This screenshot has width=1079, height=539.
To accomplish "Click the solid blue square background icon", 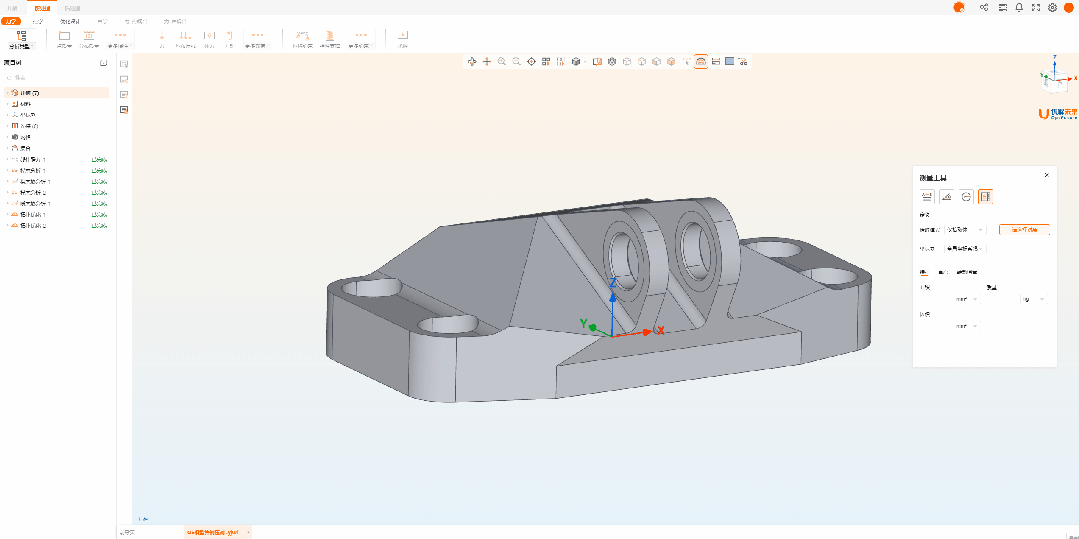I will pyautogui.click(x=729, y=61).
